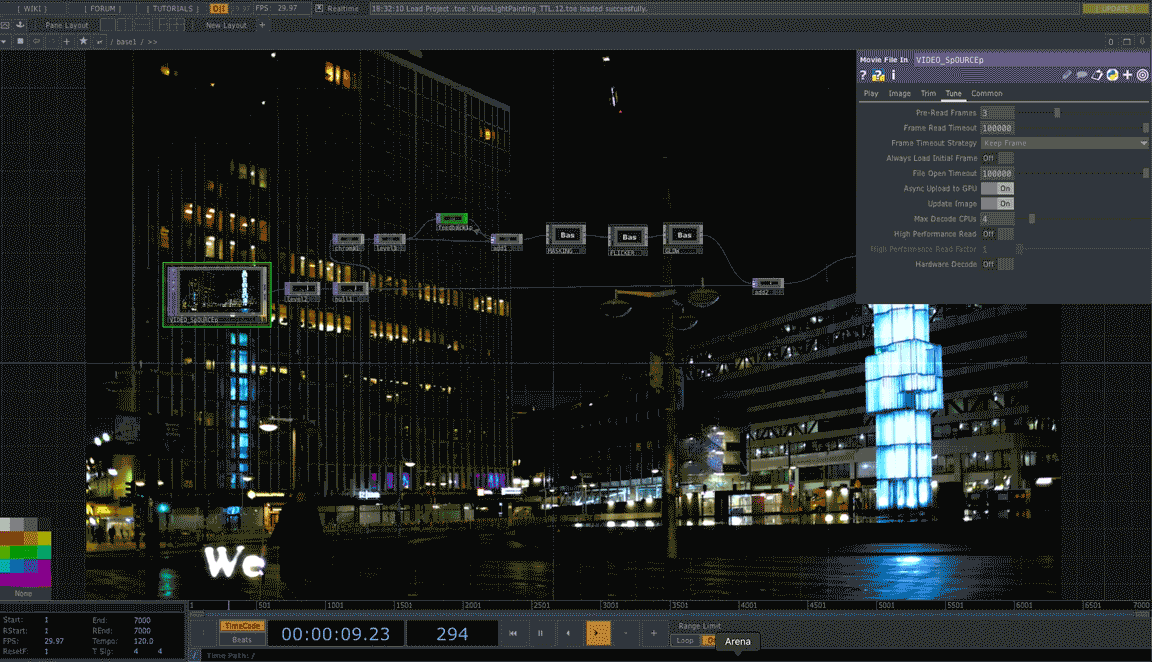Click the download/save icon in layout bar
Viewport: 1152px width, 662px height.
[21, 25]
